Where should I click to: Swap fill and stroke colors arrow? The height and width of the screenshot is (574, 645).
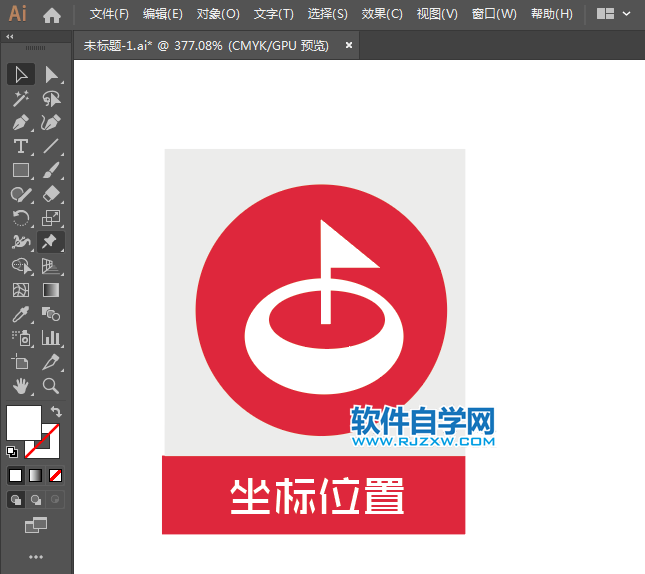click(x=57, y=411)
